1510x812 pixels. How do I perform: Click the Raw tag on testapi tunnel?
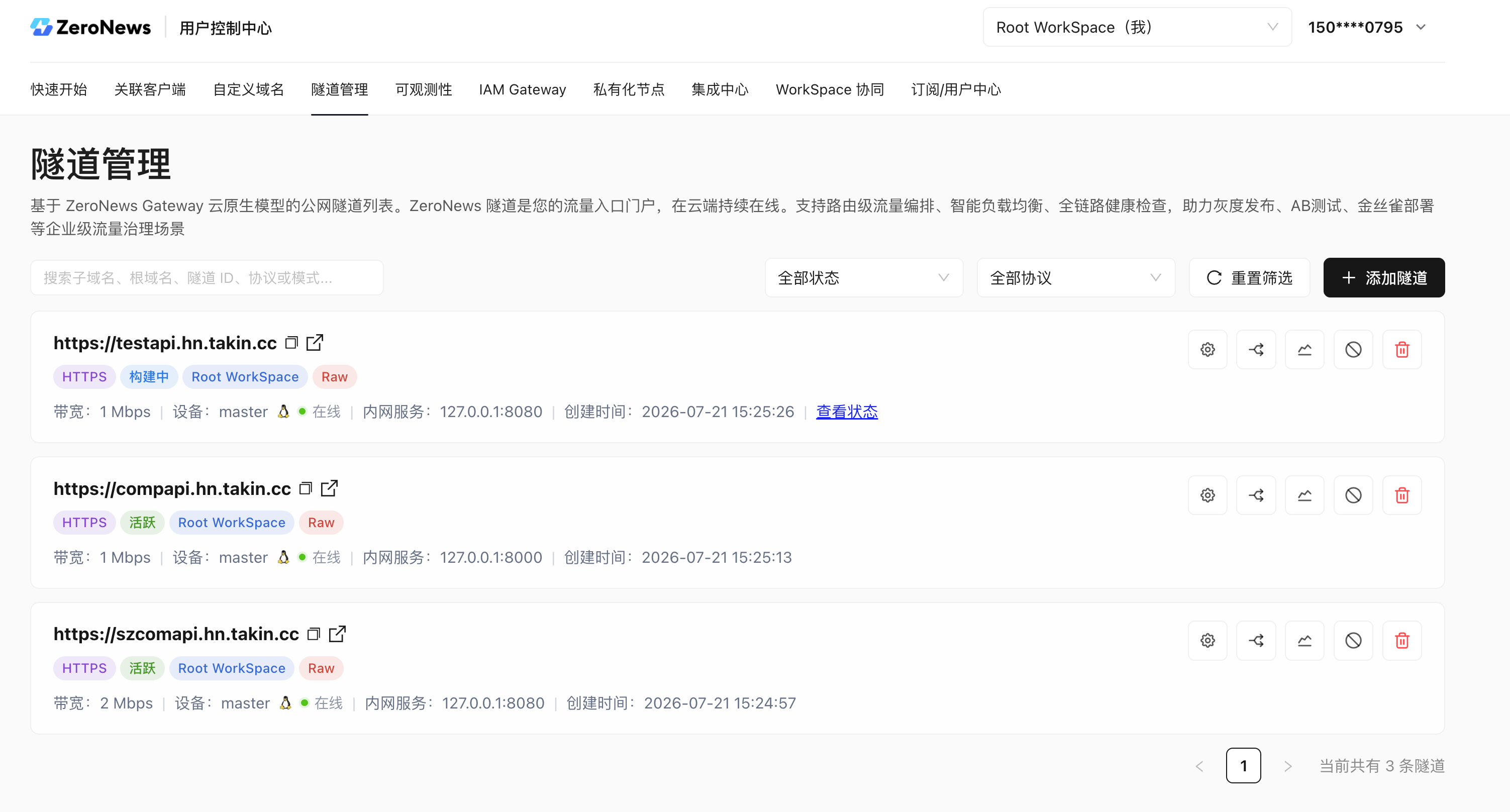335,377
